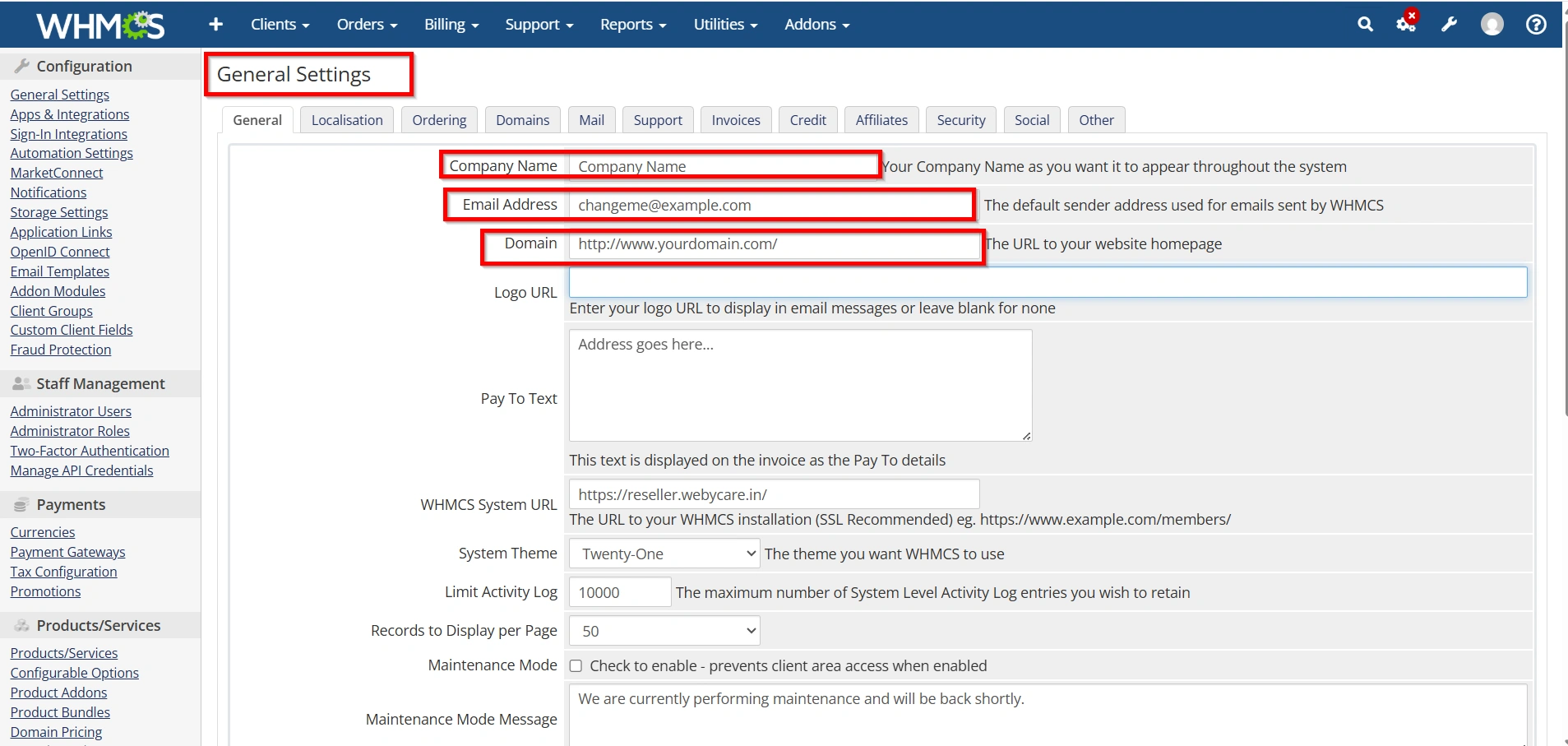Image resolution: width=1568 pixels, height=746 pixels.
Task: Open the automation status gears icon
Action: [1406, 23]
